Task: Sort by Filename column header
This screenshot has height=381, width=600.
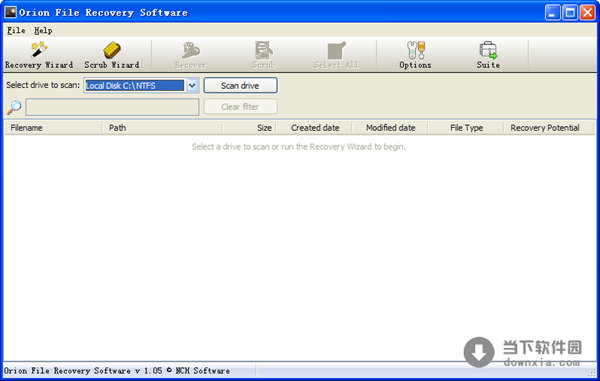Action: tap(53, 128)
